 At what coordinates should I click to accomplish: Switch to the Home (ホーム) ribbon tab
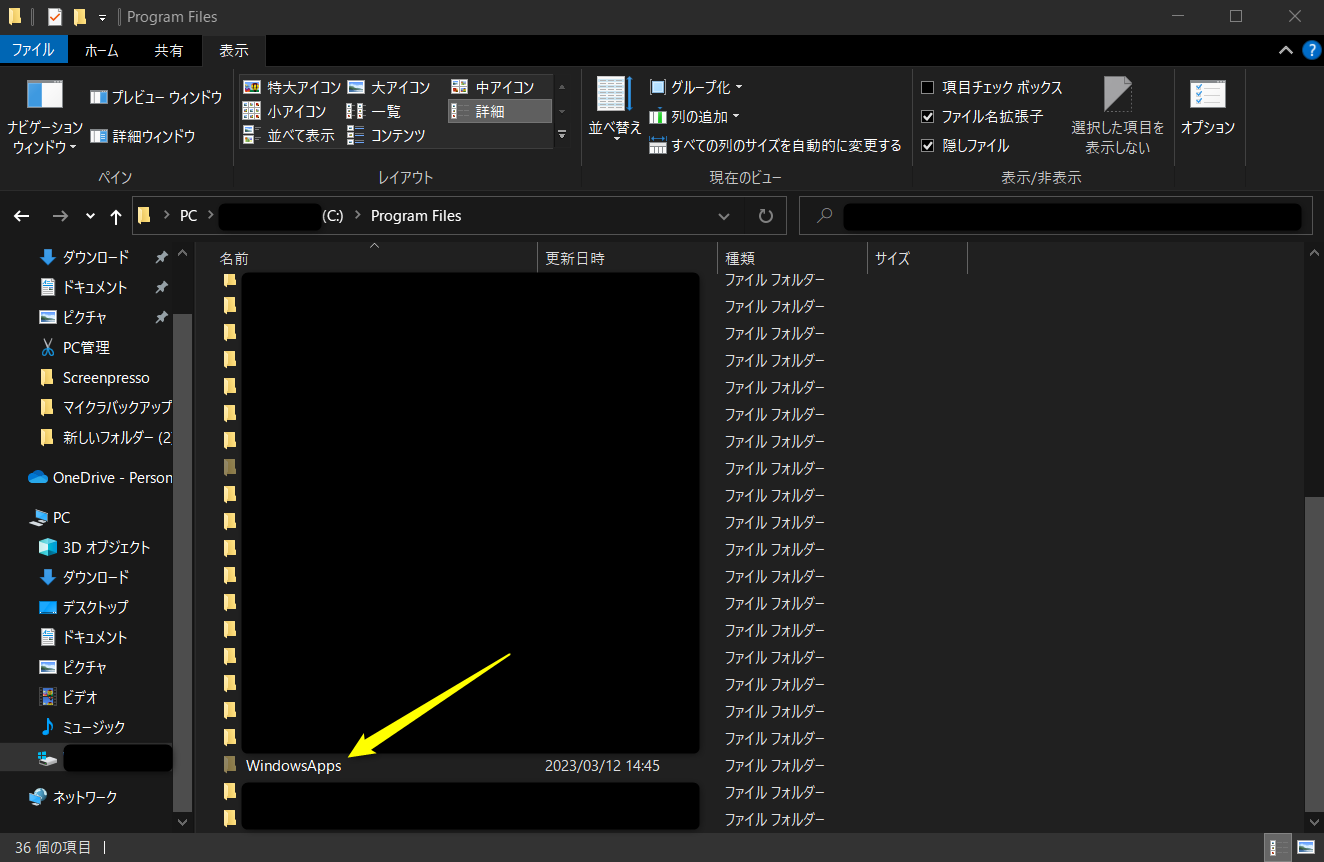point(101,50)
